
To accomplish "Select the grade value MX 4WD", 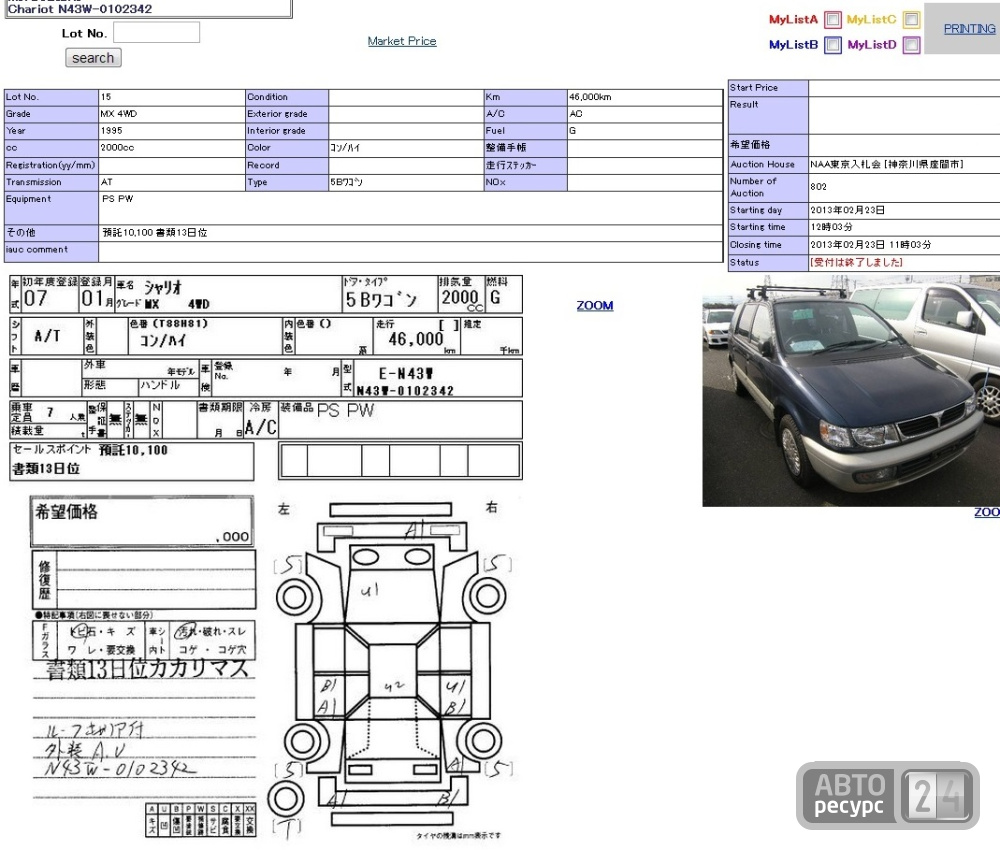I will point(119,114).
